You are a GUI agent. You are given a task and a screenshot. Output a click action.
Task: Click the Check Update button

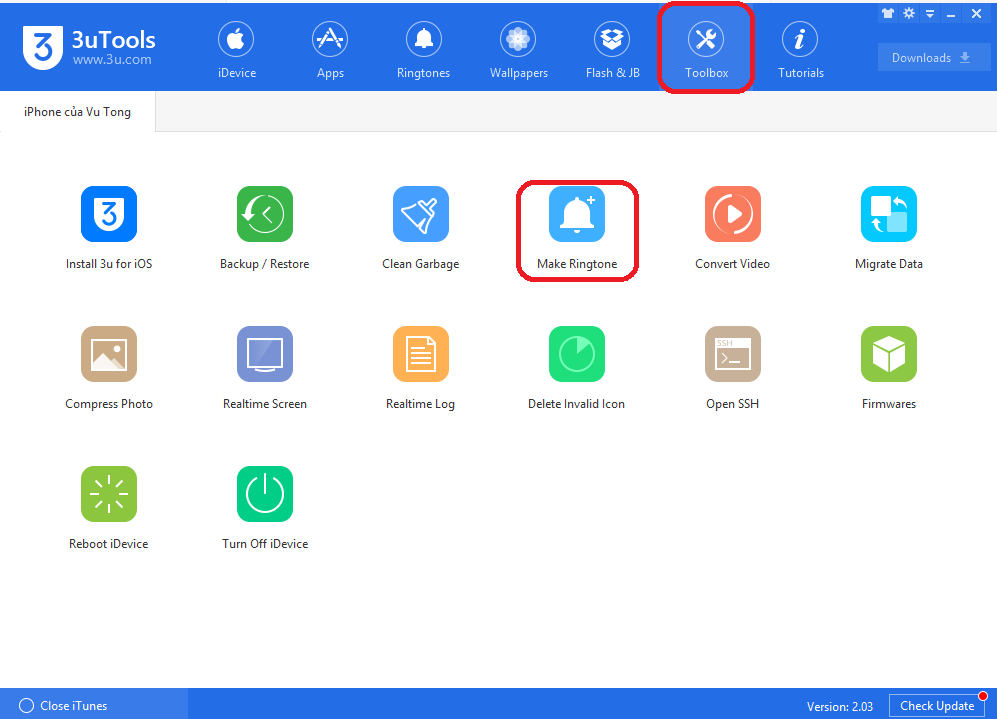(x=937, y=706)
